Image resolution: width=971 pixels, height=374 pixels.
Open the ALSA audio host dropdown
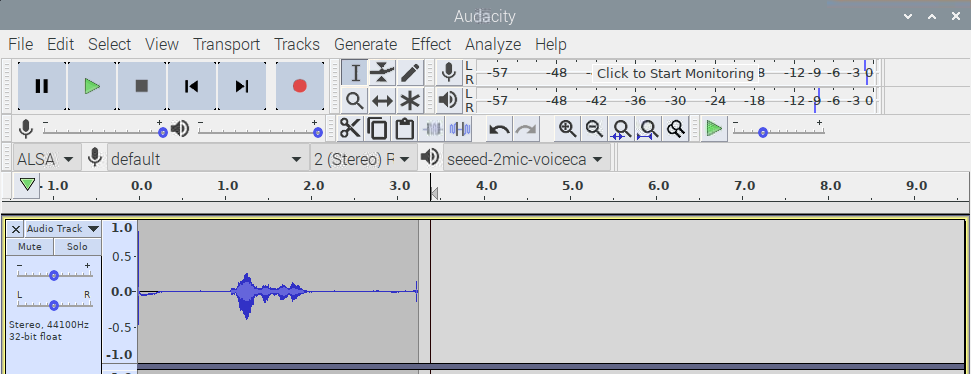pyautogui.click(x=46, y=159)
